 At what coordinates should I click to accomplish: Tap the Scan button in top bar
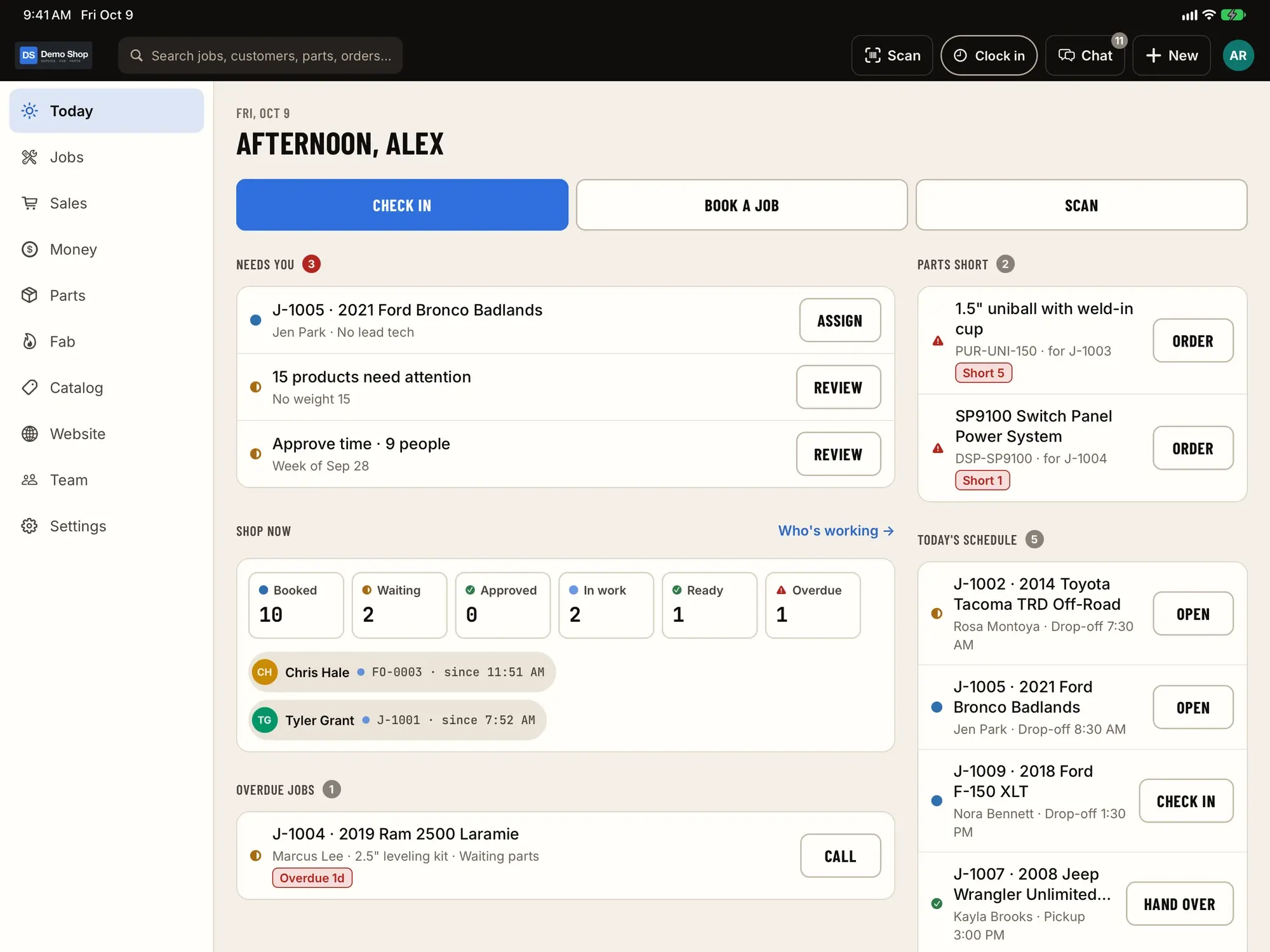[x=892, y=55]
